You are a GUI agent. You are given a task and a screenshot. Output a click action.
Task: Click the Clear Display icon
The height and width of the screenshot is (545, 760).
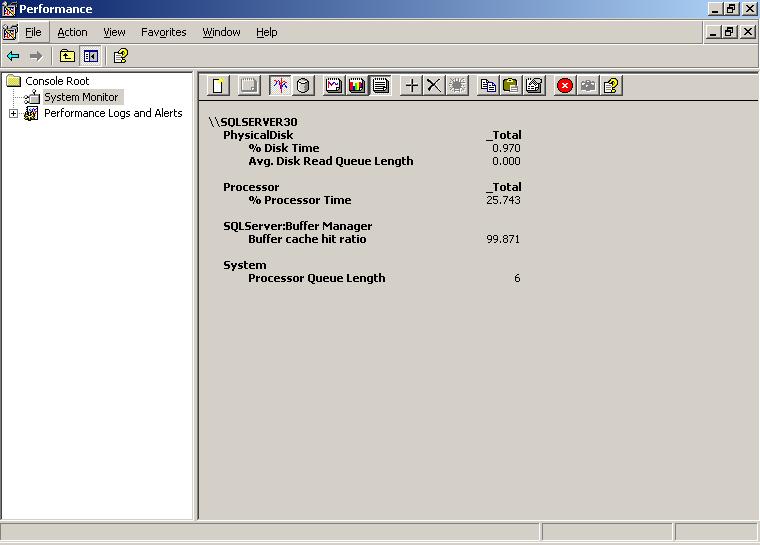pos(249,86)
